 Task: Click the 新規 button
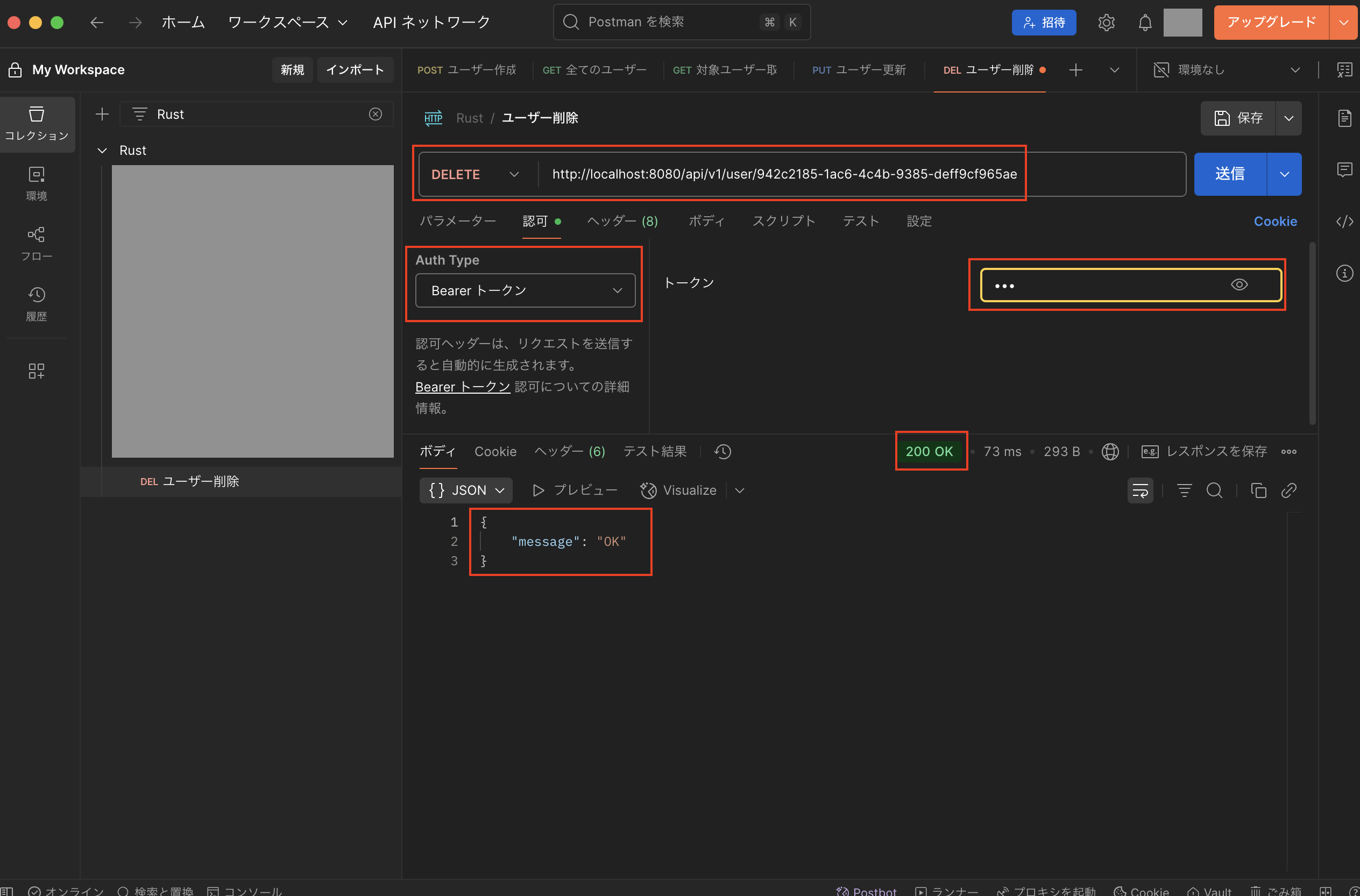pyautogui.click(x=292, y=70)
